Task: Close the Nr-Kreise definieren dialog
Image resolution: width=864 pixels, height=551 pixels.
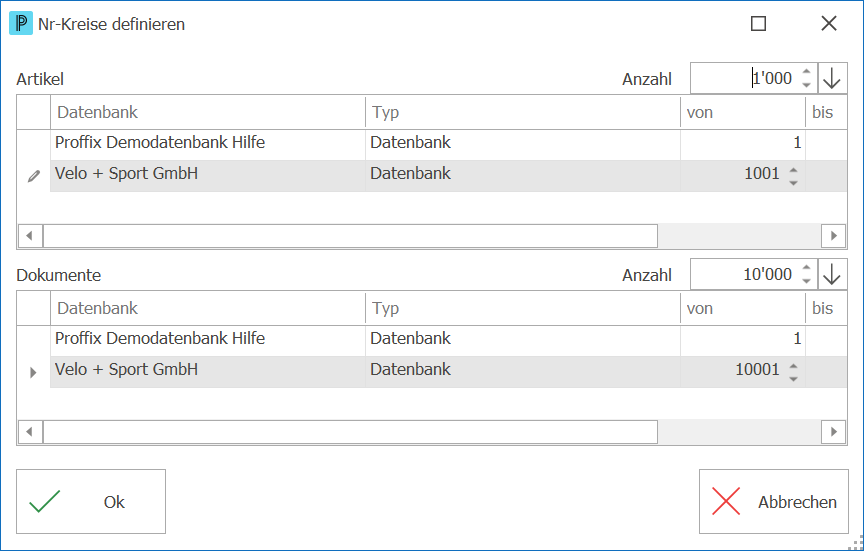Action: (829, 24)
